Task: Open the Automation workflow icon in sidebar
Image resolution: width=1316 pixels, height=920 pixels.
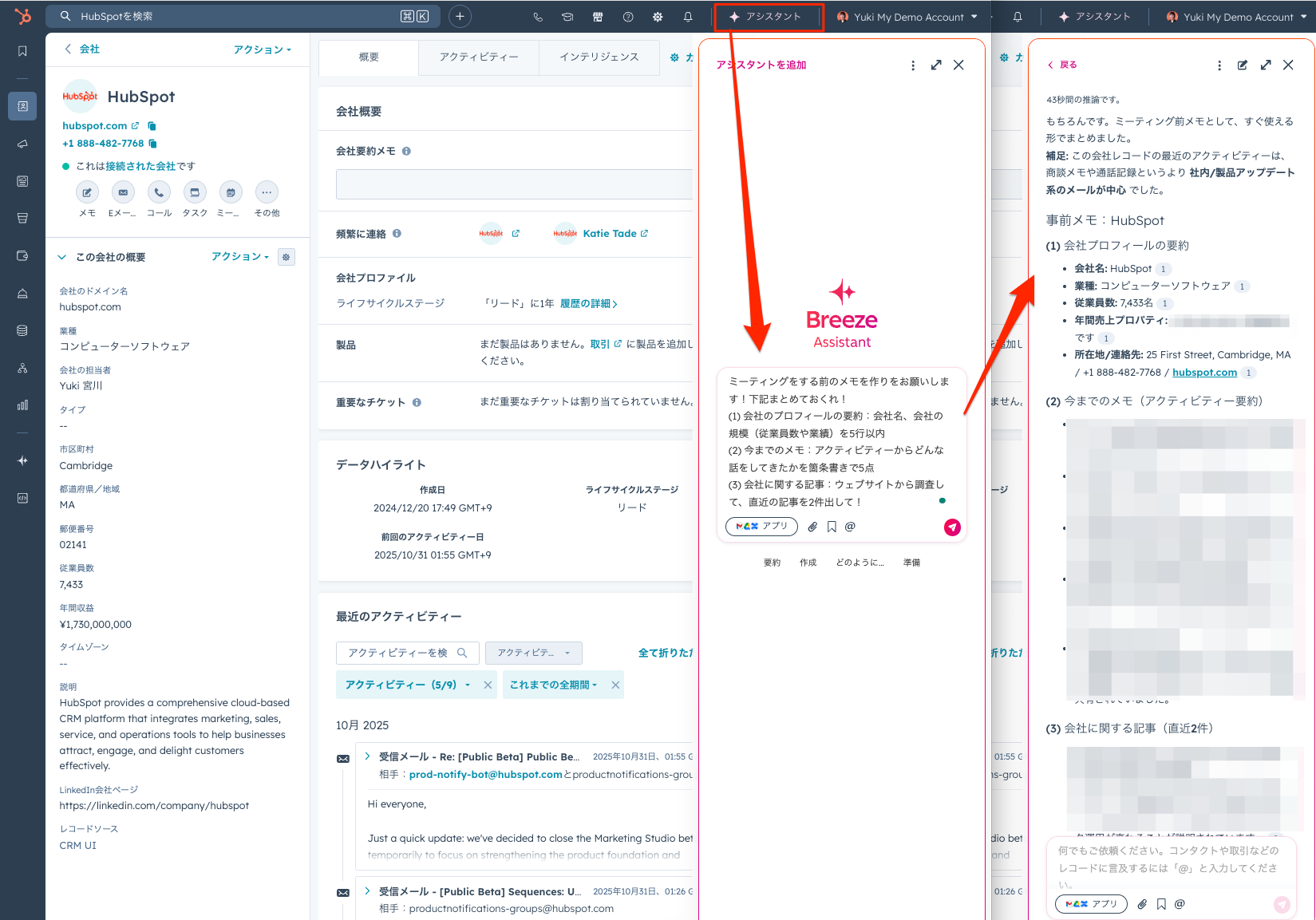Action: pyautogui.click(x=22, y=368)
